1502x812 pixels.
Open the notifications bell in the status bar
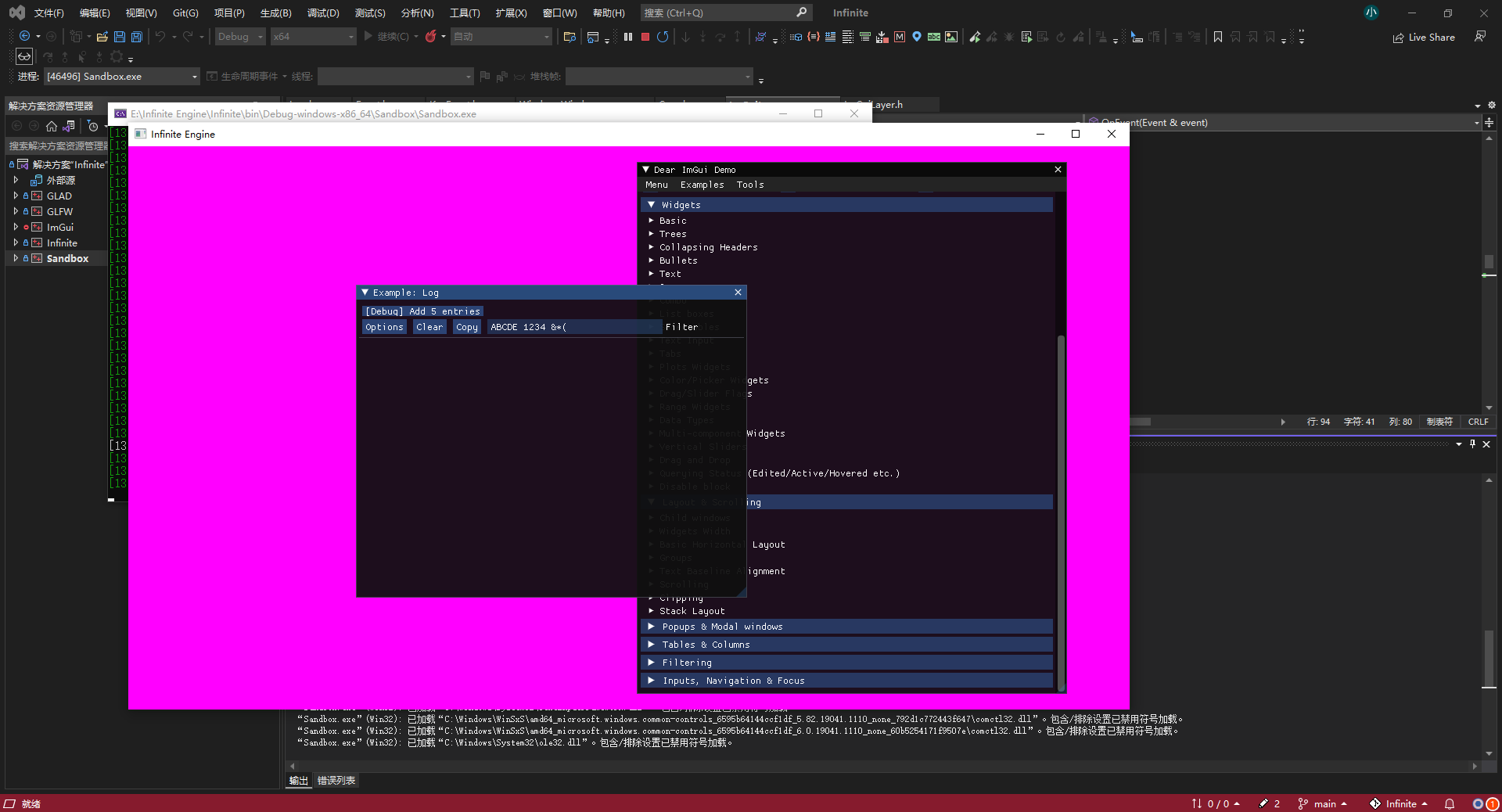point(1450,803)
